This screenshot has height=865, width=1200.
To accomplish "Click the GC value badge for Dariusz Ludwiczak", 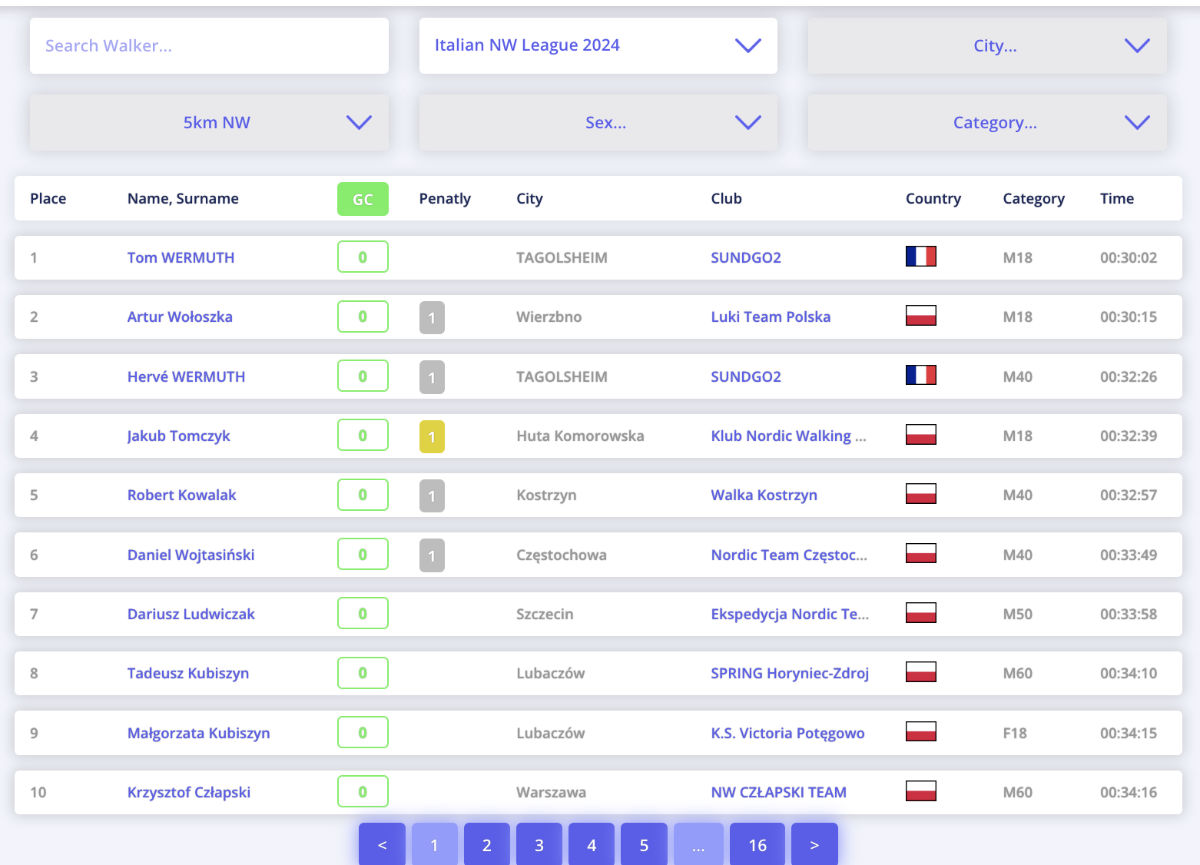I will [x=363, y=614].
